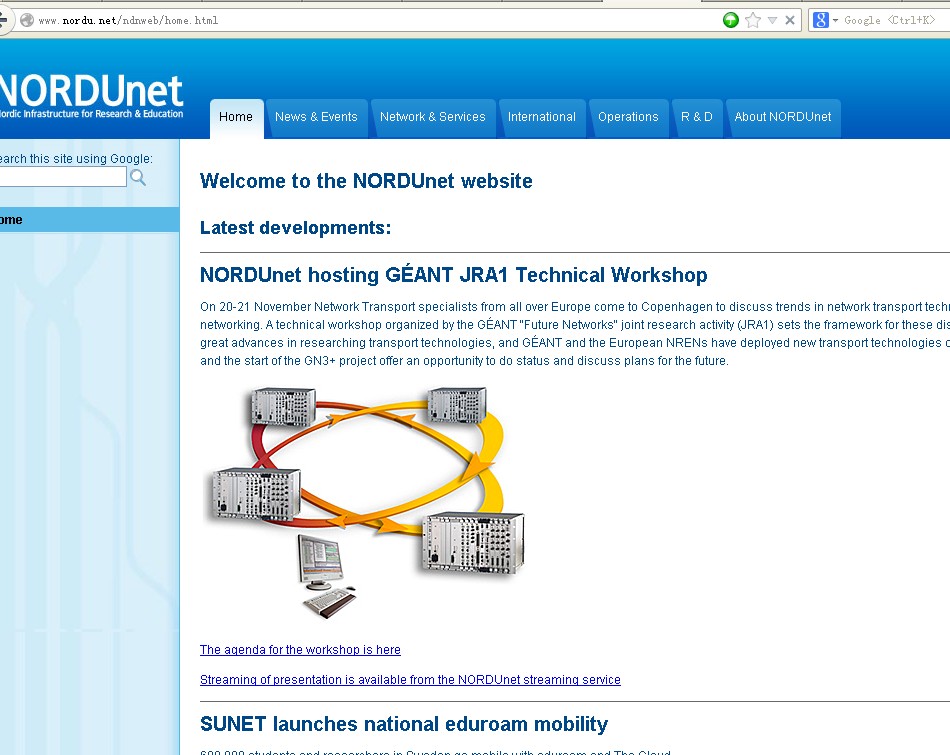The height and width of the screenshot is (755, 950).
Task: Select Home in the left sidebar
Action: pos(89,220)
